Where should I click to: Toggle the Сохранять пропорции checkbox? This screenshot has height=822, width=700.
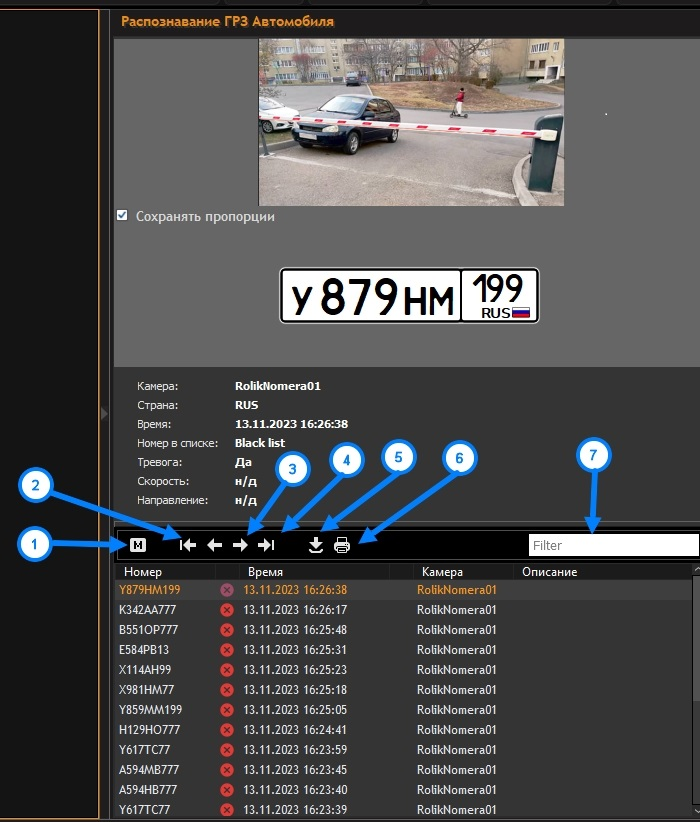(122, 215)
